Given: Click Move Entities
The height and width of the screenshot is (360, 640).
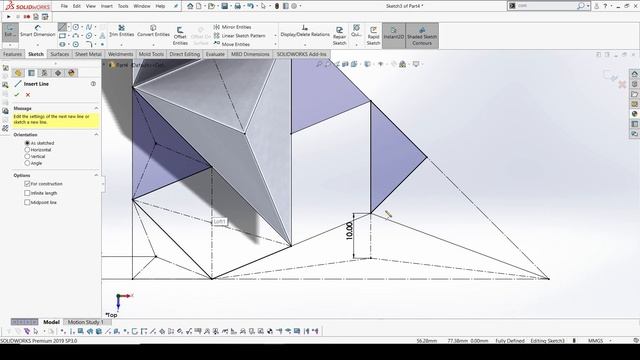Looking at the screenshot, I should [x=232, y=44].
